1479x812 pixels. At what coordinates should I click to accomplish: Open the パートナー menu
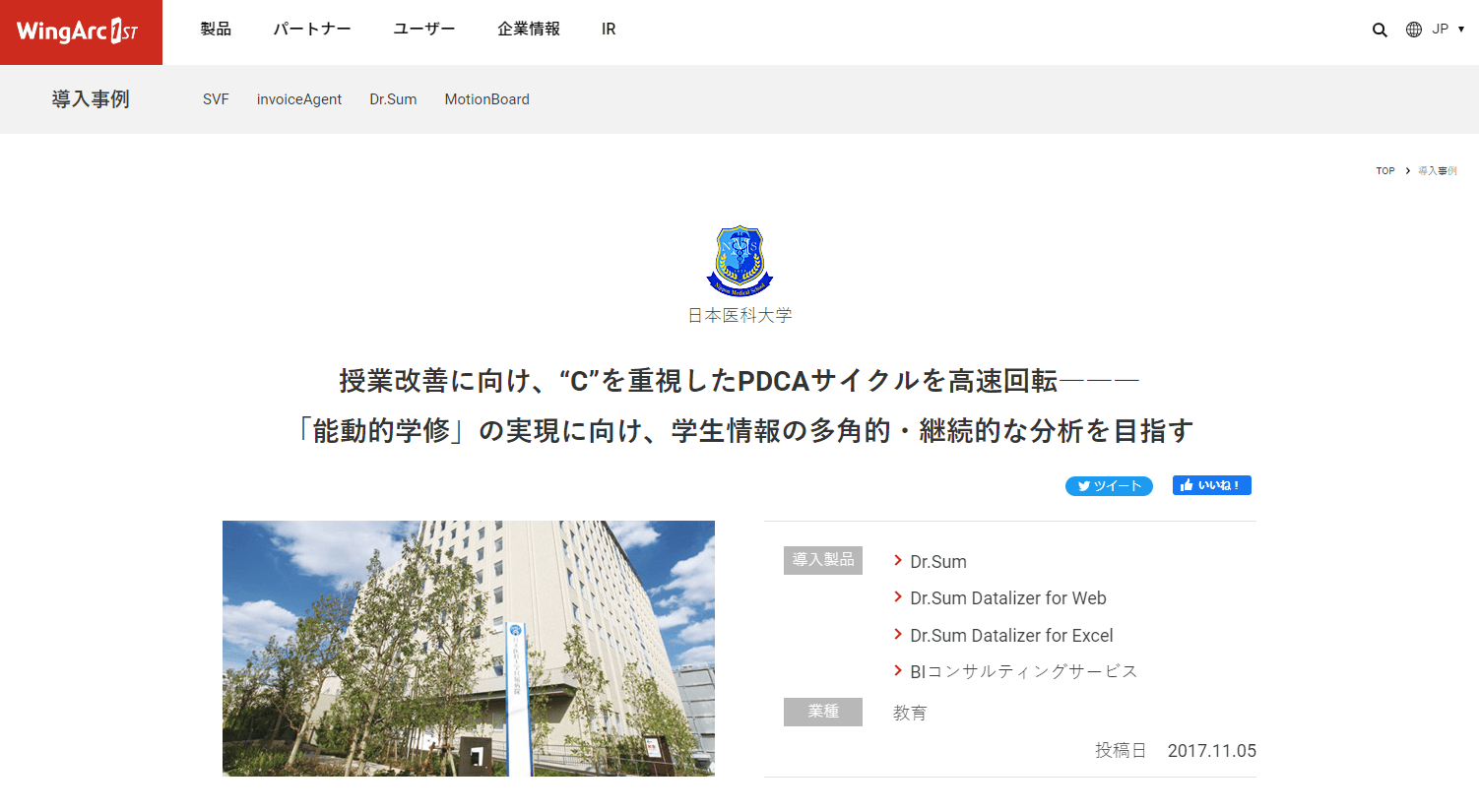[x=312, y=30]
